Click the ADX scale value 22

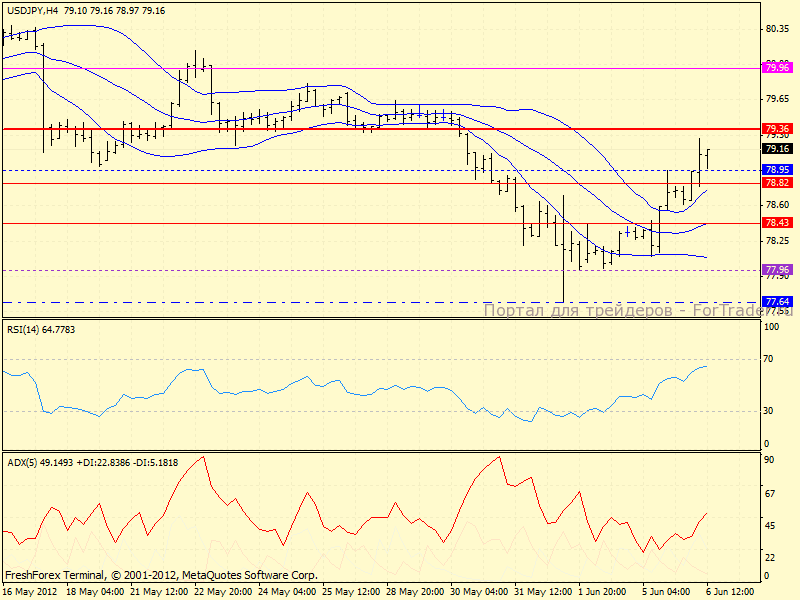click(769, 558)
